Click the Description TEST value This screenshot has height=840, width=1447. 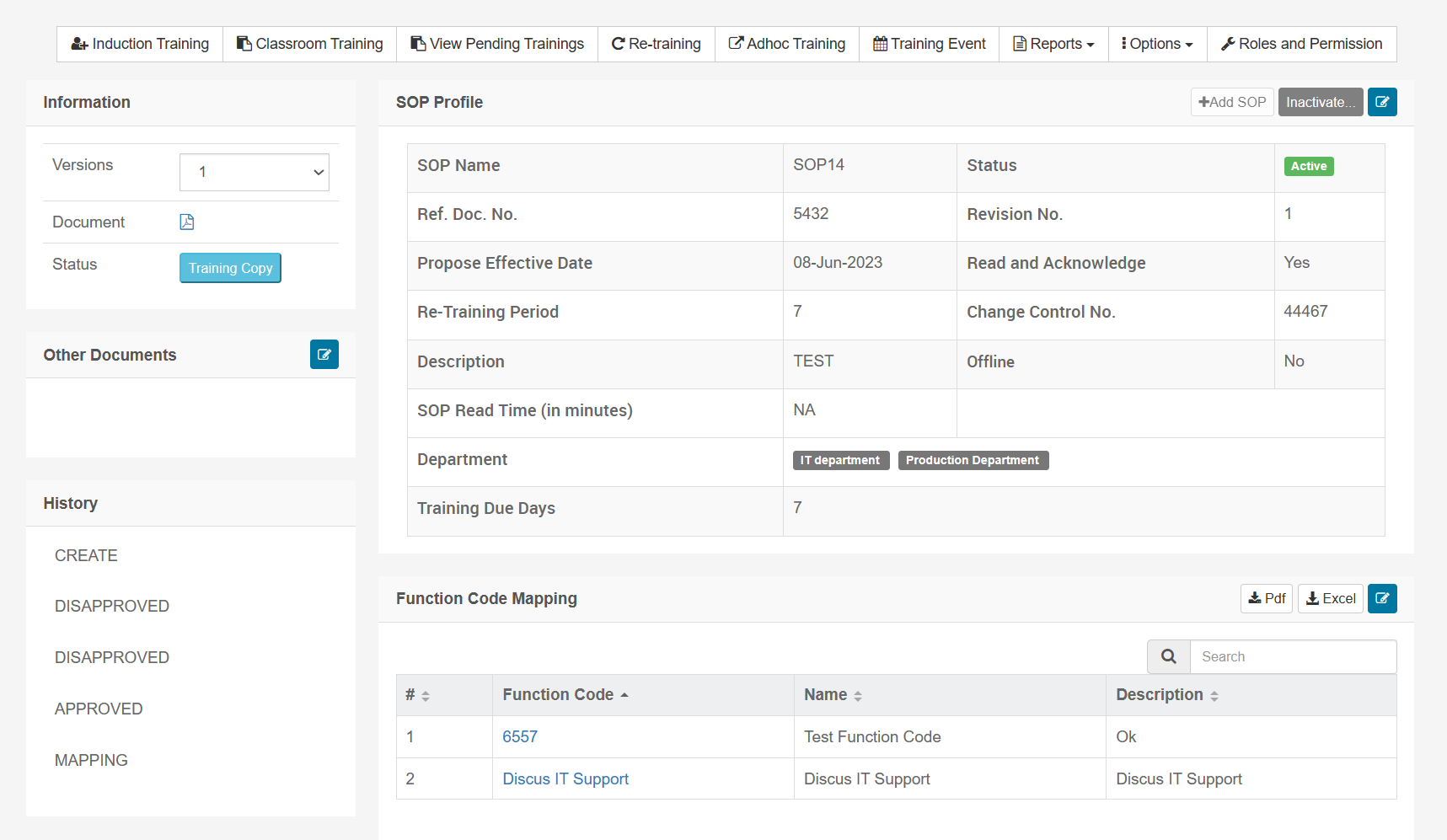tap(813, 361)
